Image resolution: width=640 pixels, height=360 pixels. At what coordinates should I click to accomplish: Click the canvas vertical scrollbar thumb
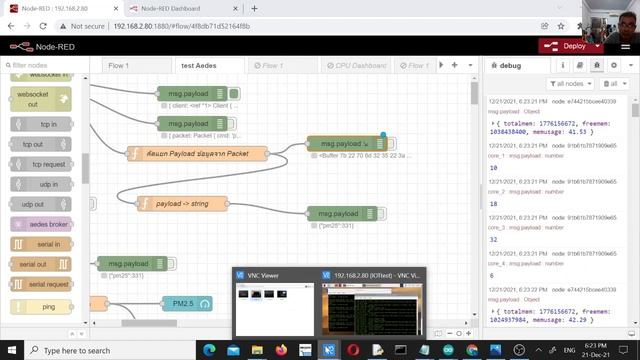tap(474, 93)
